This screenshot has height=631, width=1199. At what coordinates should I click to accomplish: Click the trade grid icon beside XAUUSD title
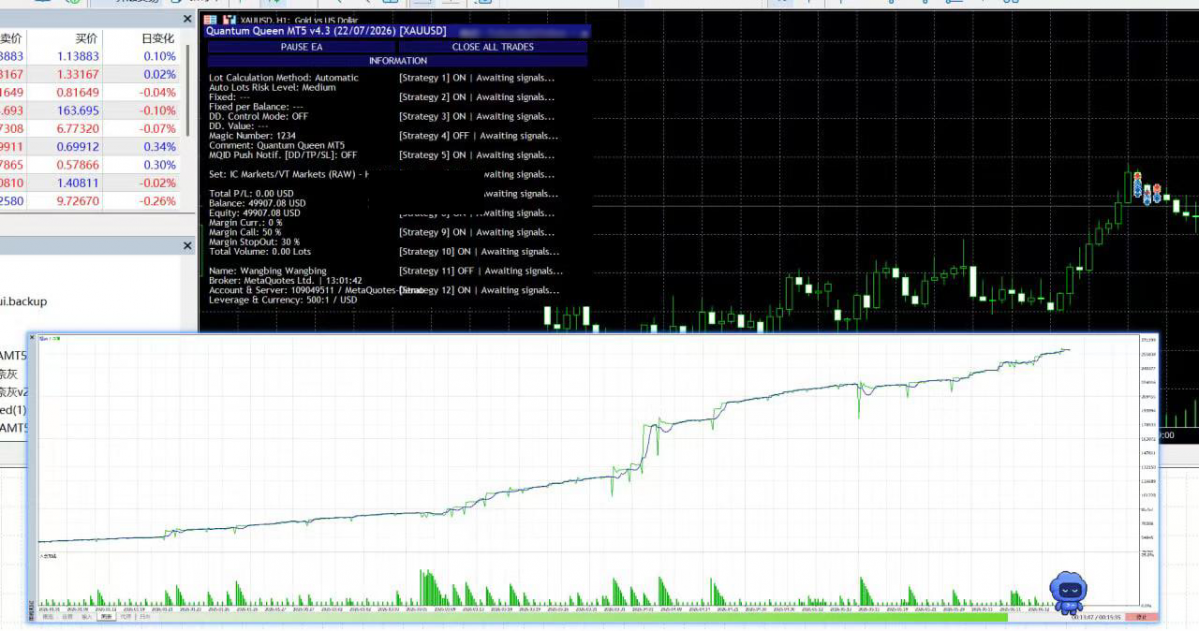(x=210, y=20)
